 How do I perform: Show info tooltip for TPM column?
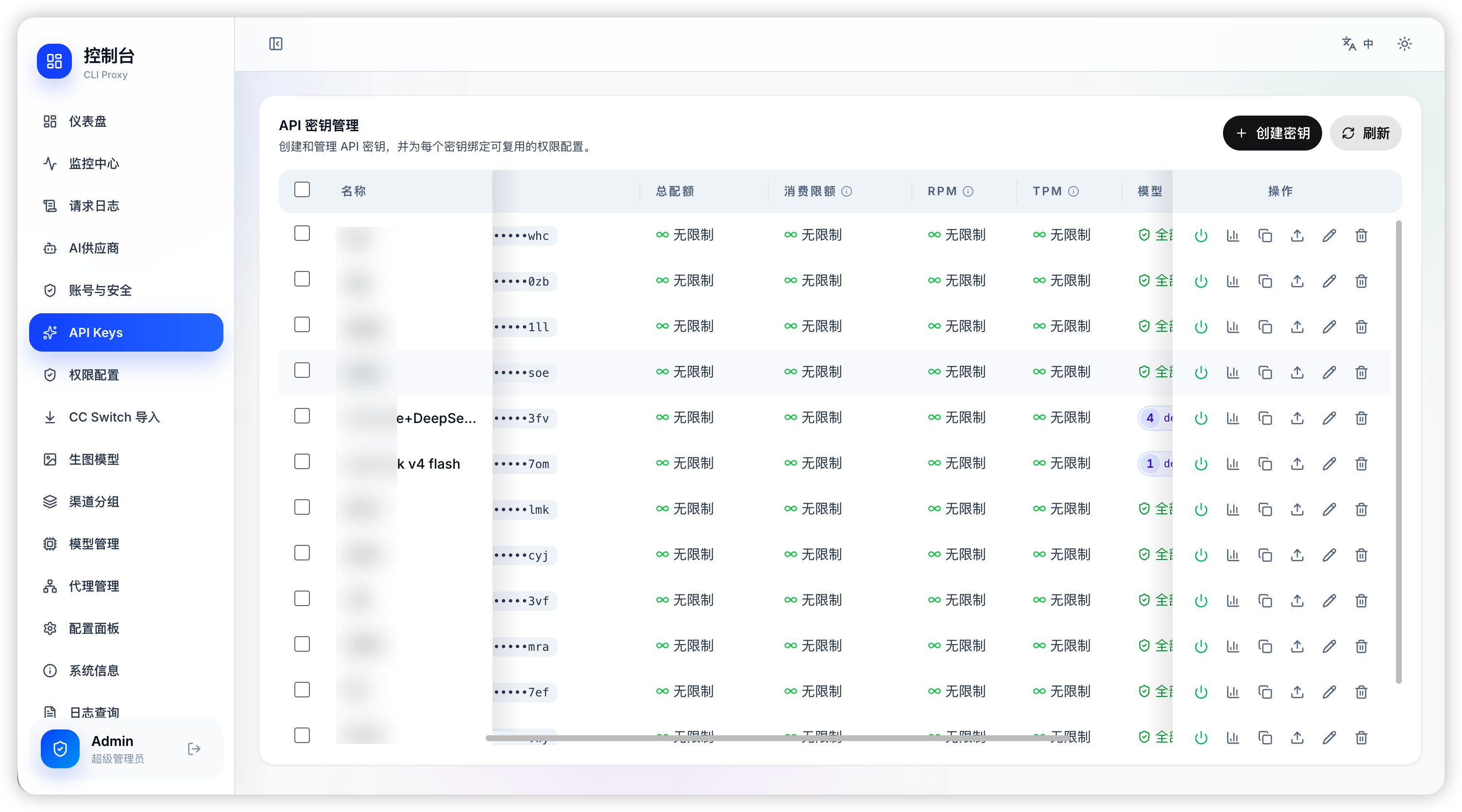(x=1072, y=191)
